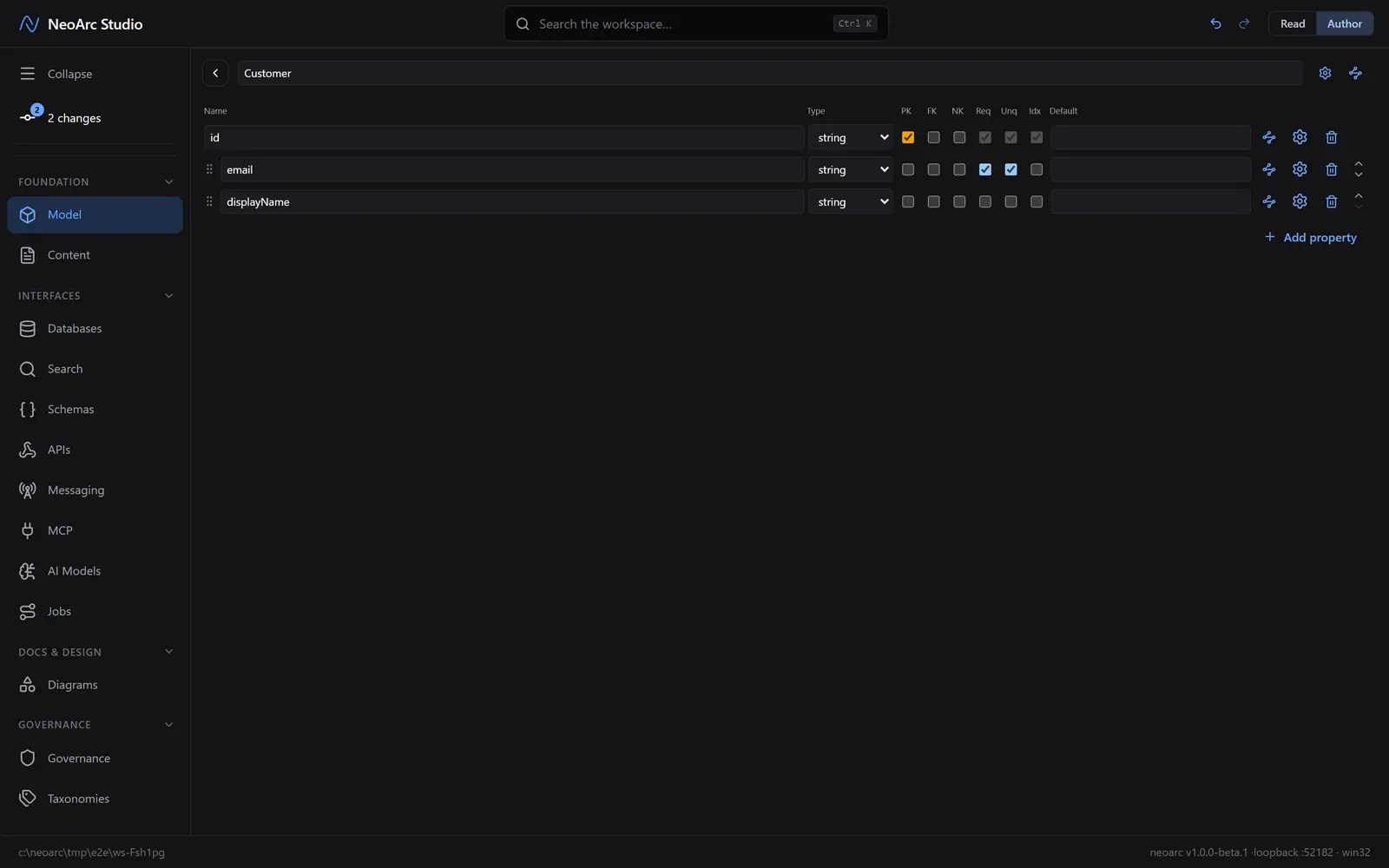Click relations icon for email row
Viewport: 1389px width, 868px height.
coord(1269,169)
